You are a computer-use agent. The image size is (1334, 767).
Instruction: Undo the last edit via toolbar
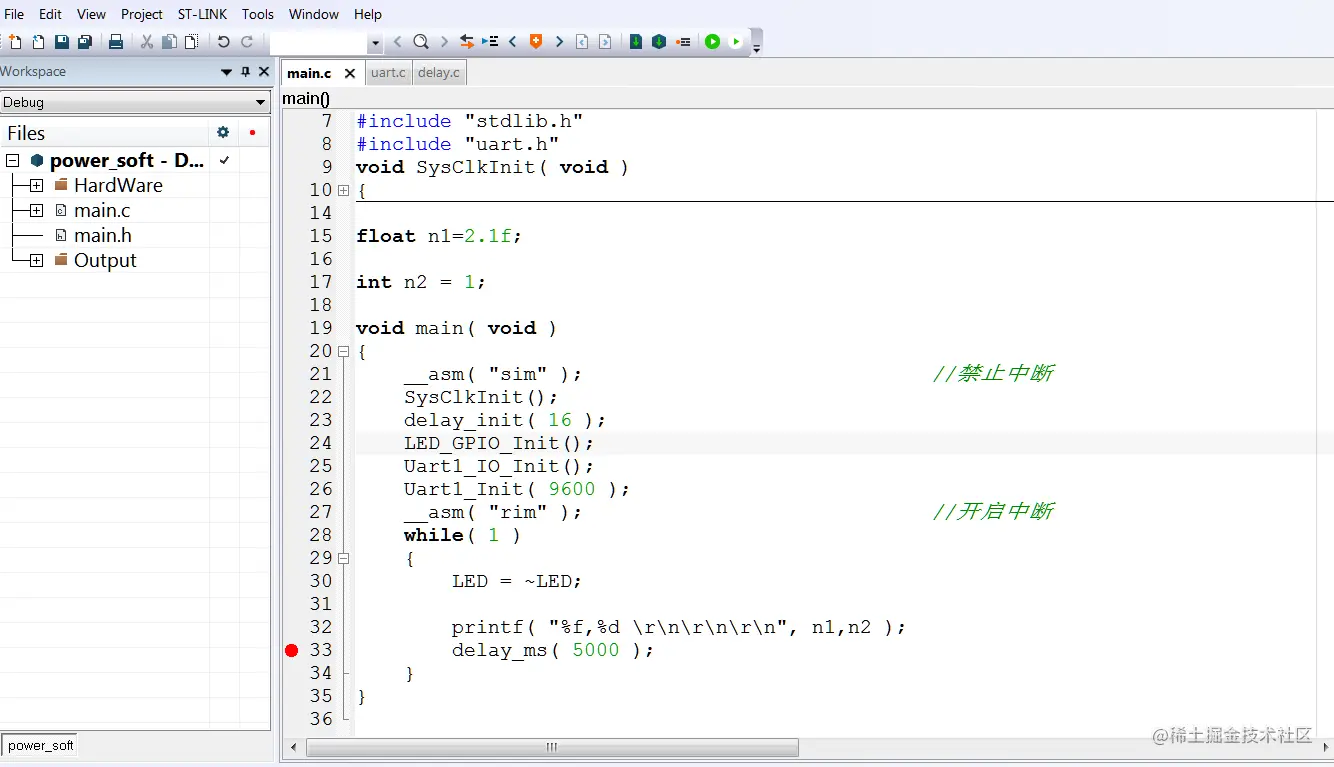point(223,42)
